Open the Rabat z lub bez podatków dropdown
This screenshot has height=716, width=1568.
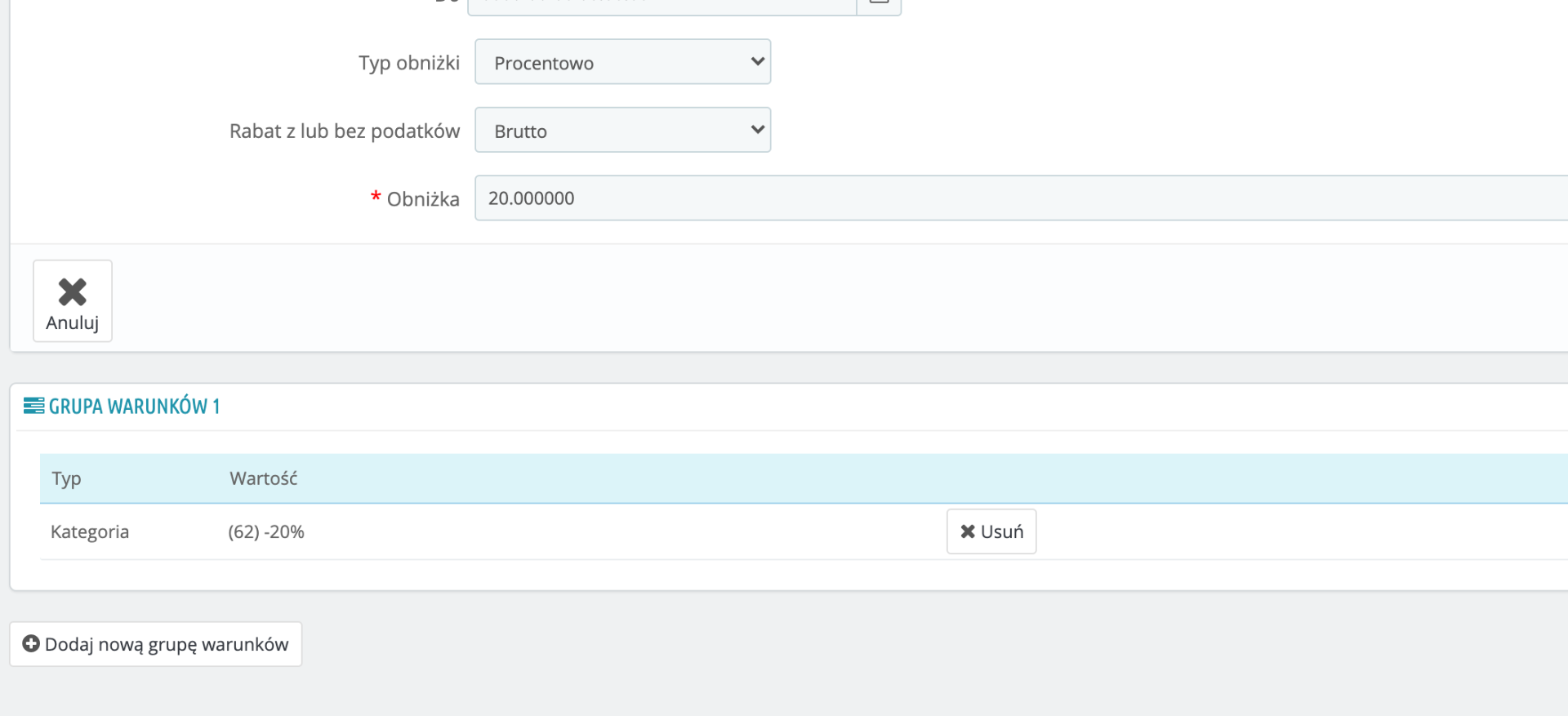point(622,130)
